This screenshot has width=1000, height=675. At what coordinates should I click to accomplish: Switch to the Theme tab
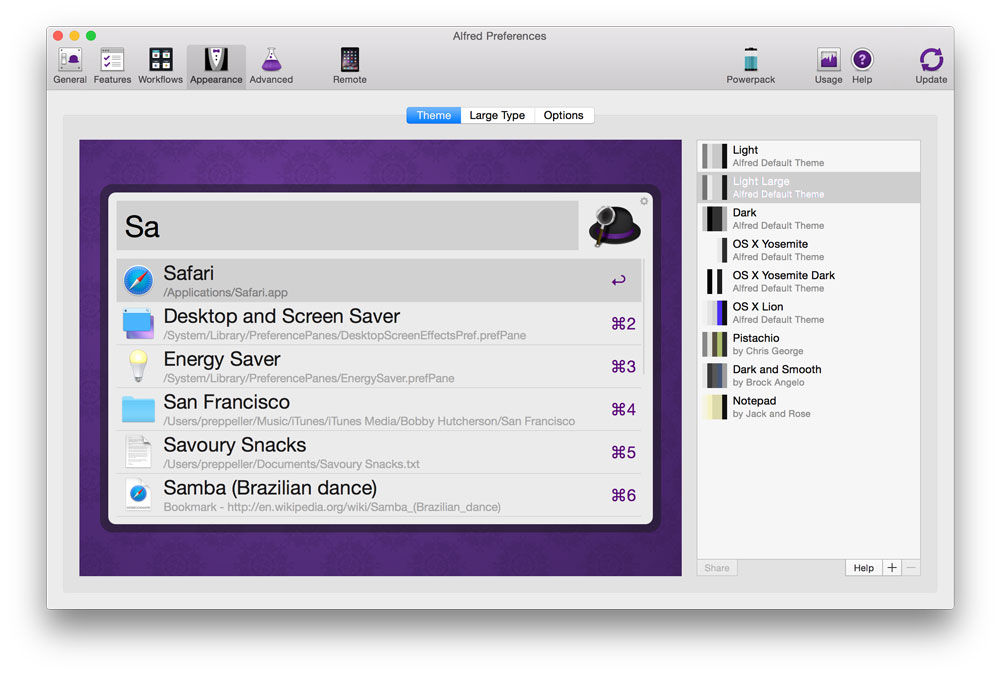pos(434,115)
